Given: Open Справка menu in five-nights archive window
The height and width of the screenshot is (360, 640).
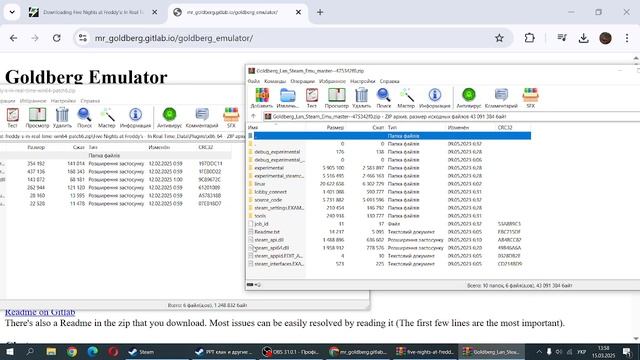Looking at the screenshot, I should click(90, 101).
